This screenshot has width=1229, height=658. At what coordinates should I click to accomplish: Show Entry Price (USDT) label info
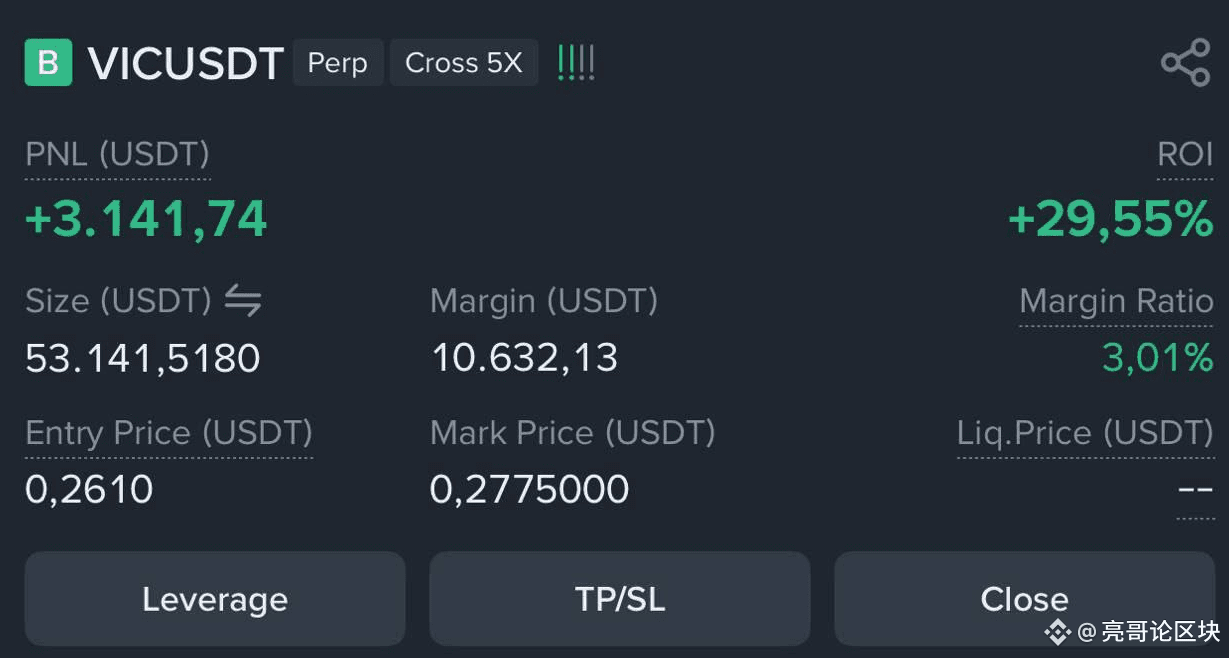169,433
